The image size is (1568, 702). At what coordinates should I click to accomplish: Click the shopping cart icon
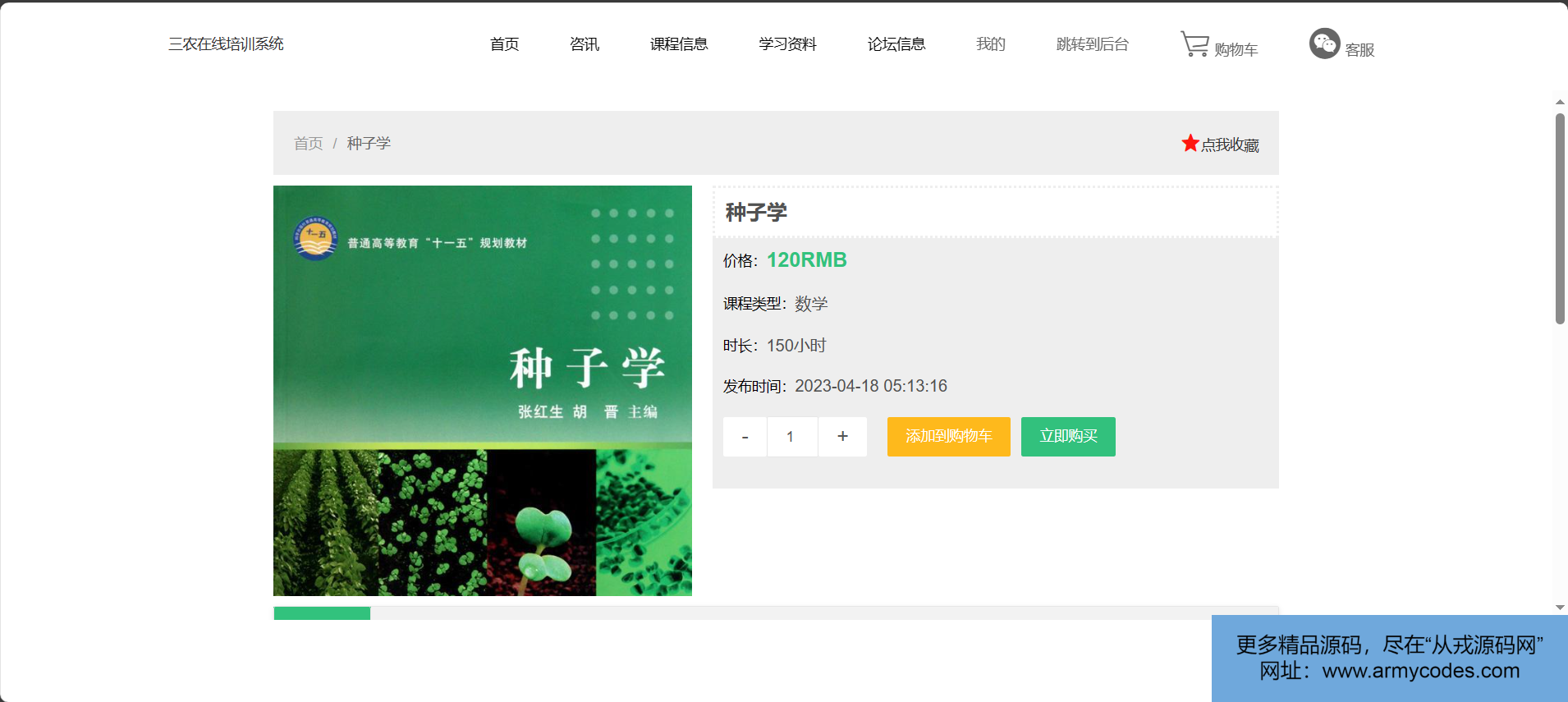tap(1194, 44)
